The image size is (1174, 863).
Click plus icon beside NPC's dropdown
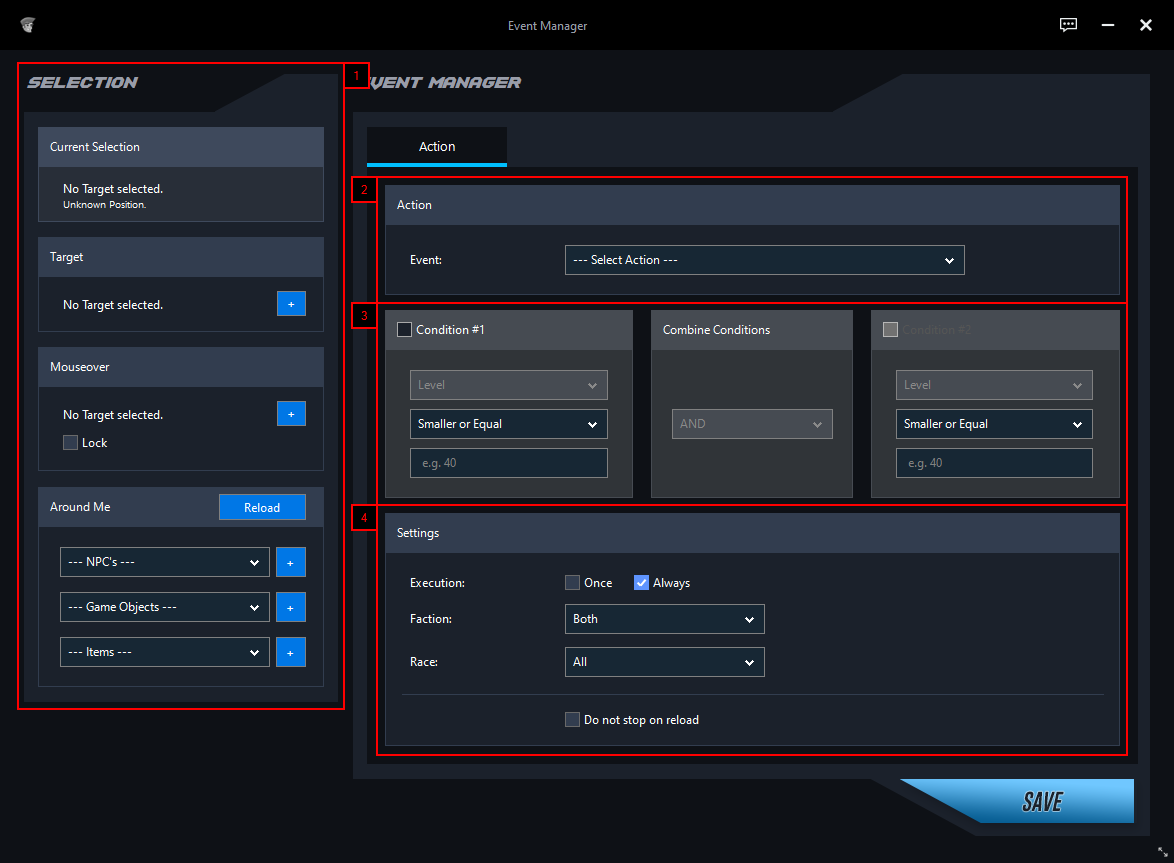coord(291,562)
